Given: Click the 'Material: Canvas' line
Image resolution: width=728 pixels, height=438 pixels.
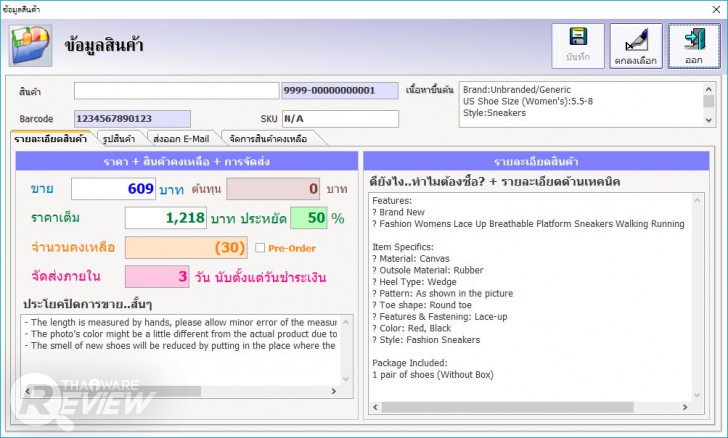Looking at the screenshot, I should 411,258.
